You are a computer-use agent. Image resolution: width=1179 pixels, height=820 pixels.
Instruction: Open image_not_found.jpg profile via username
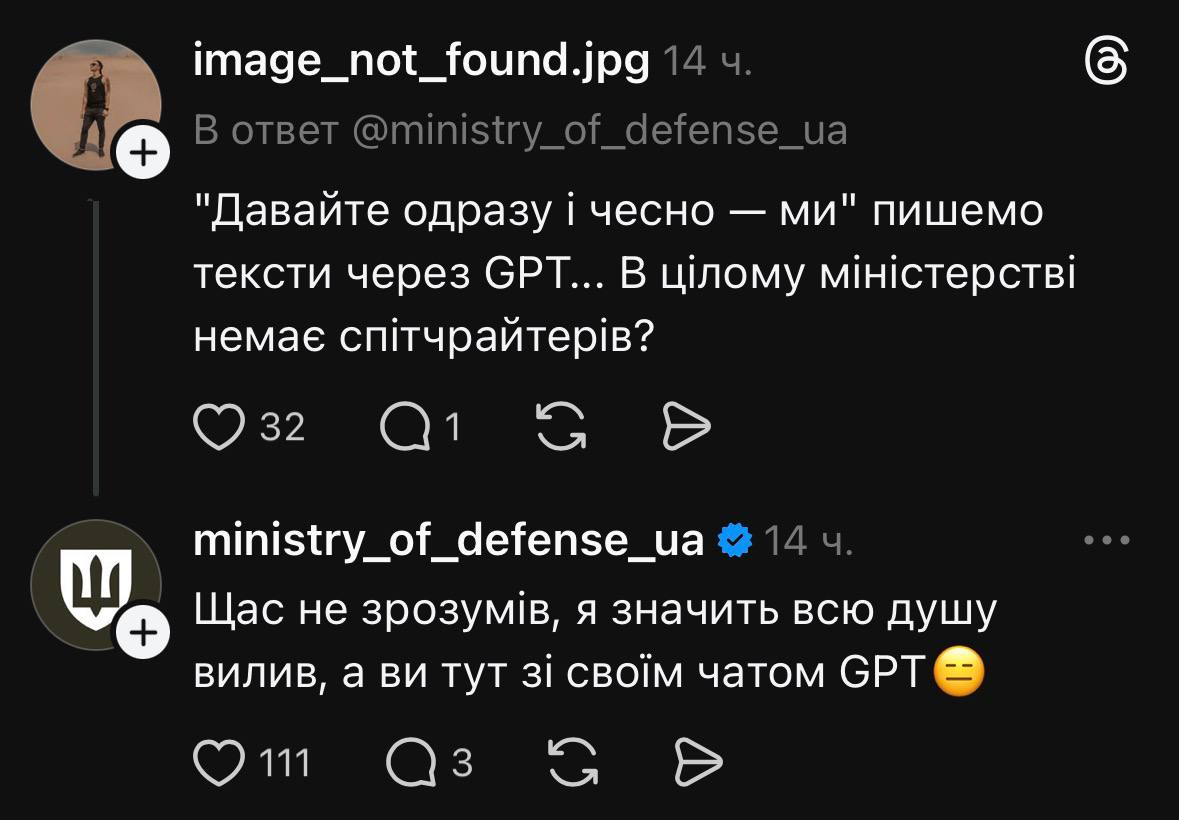point(421,64)
